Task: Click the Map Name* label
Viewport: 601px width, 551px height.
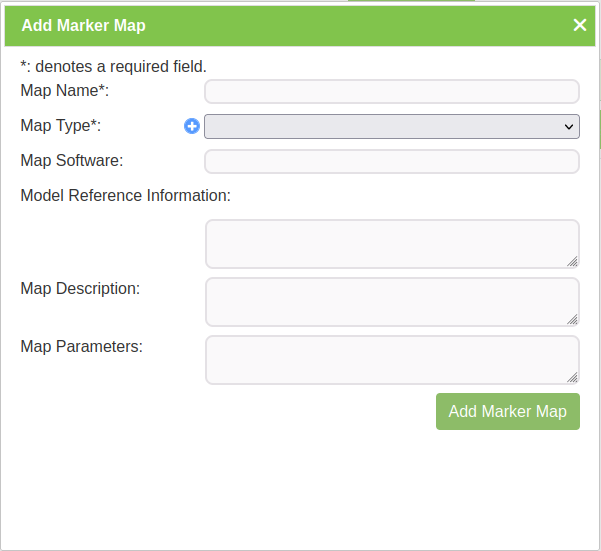Action: point(64,90)
